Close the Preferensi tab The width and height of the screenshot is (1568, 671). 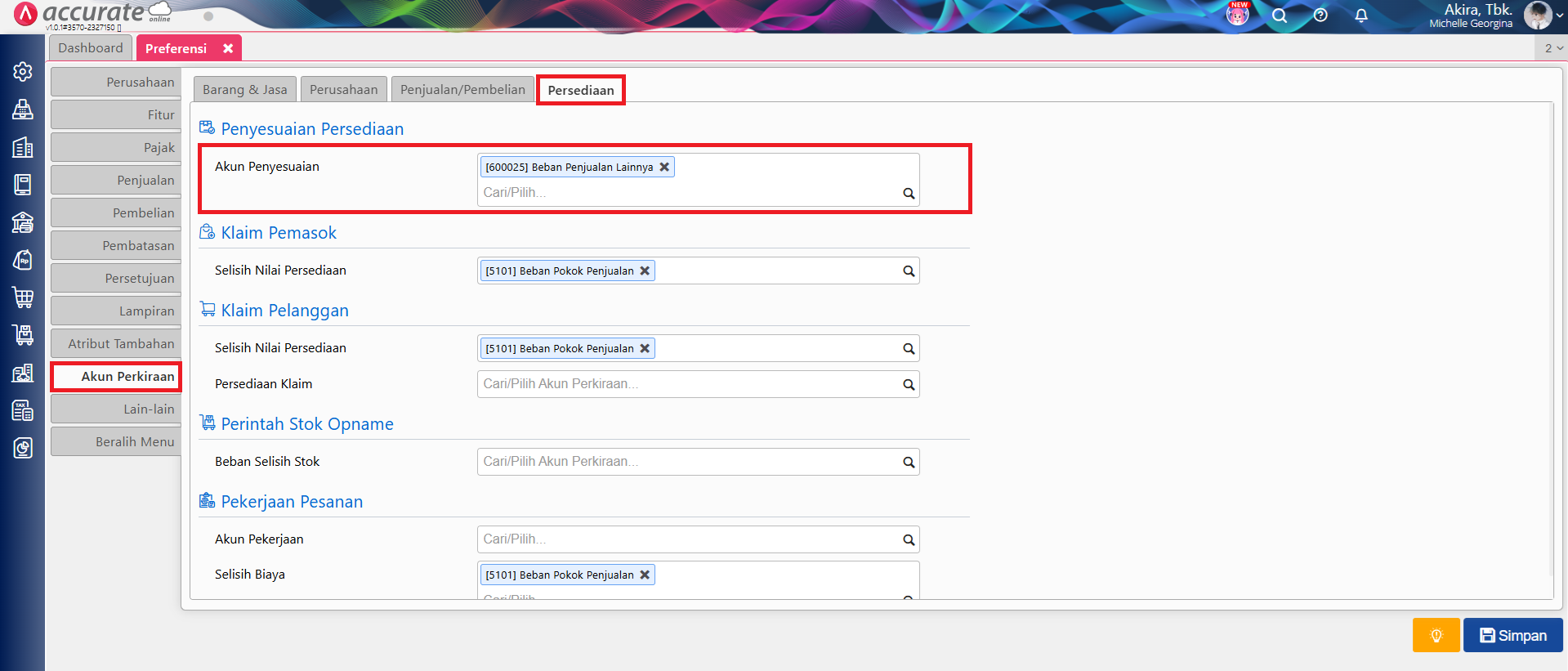coord(228,48)
